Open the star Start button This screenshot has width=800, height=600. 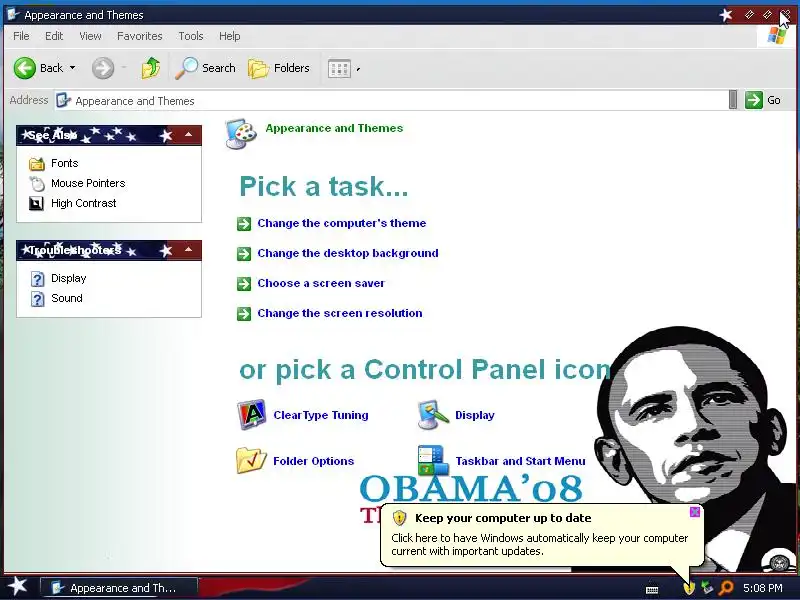click(x=17, y=586)
